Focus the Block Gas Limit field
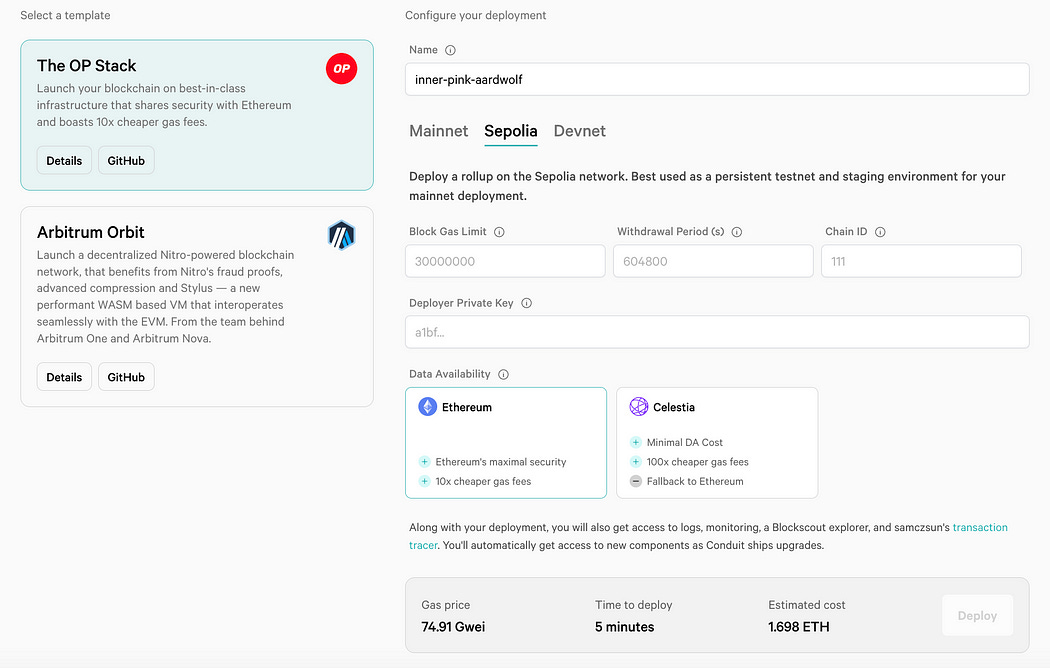The height and width of the screenshot is (668, 1050). click(x=505, y=261)
